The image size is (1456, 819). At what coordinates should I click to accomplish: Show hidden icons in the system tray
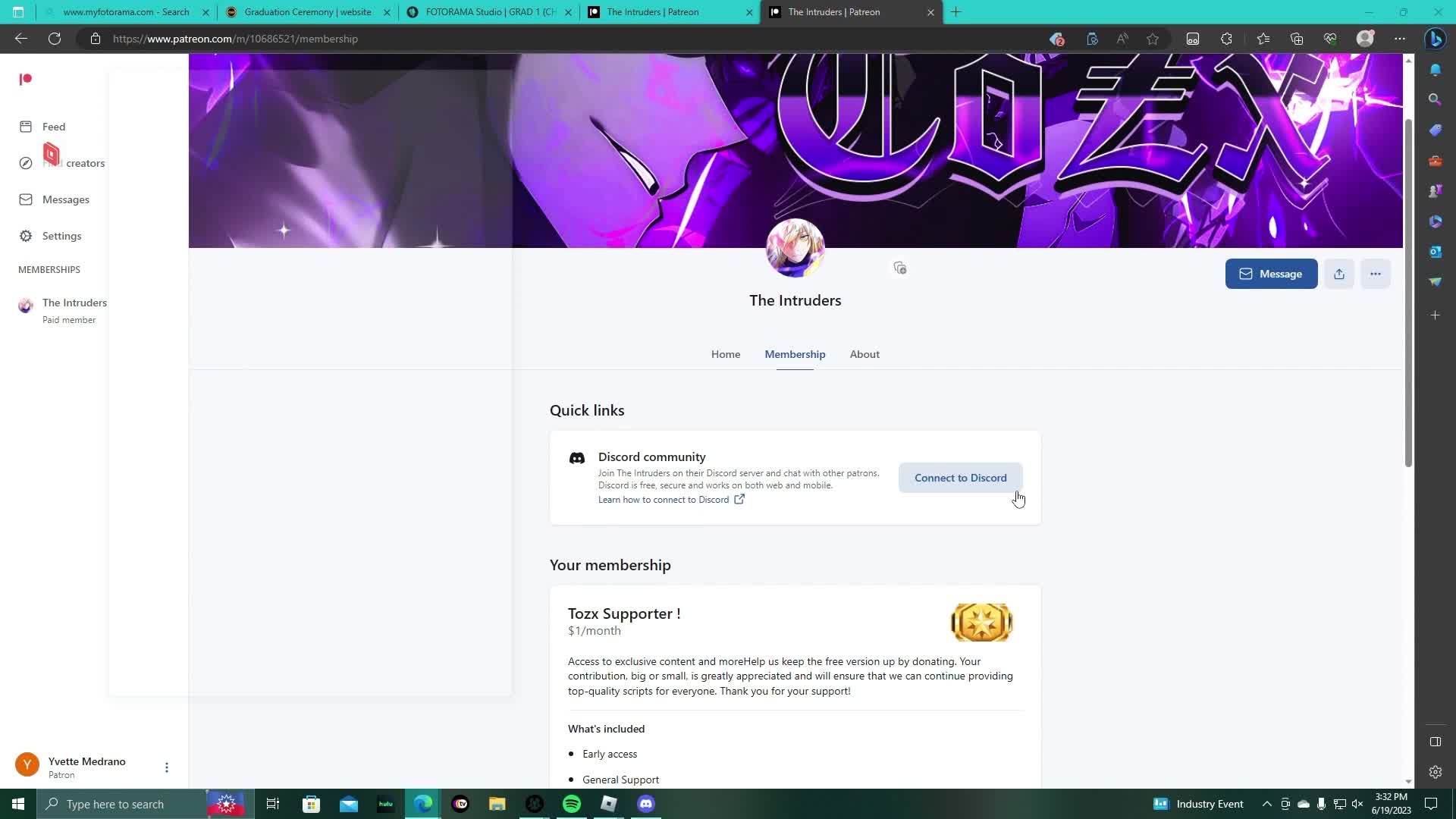(1265, 804)
